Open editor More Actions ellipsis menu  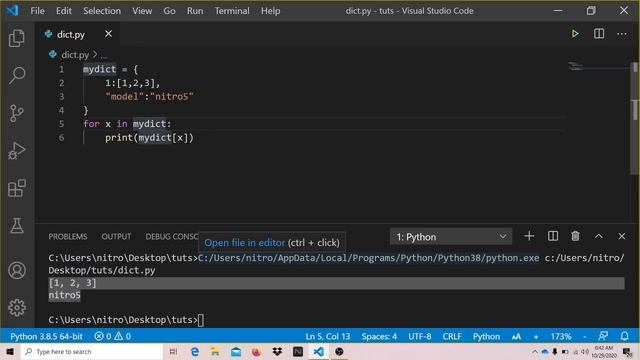[x=622, y=34]
